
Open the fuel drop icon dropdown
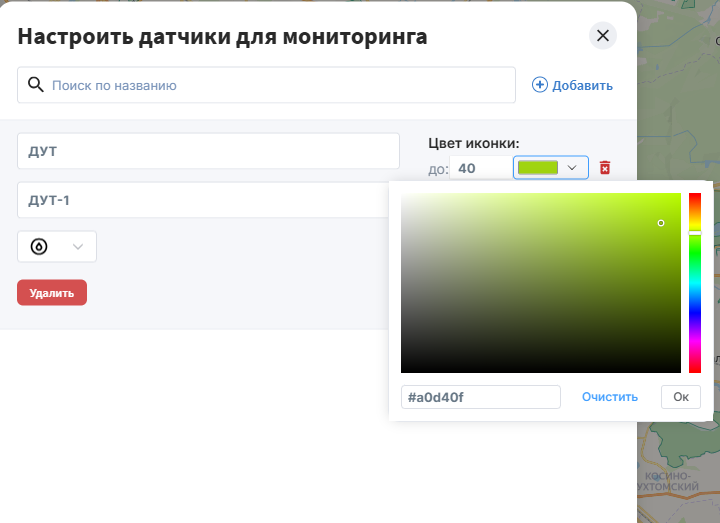point(57,247)
